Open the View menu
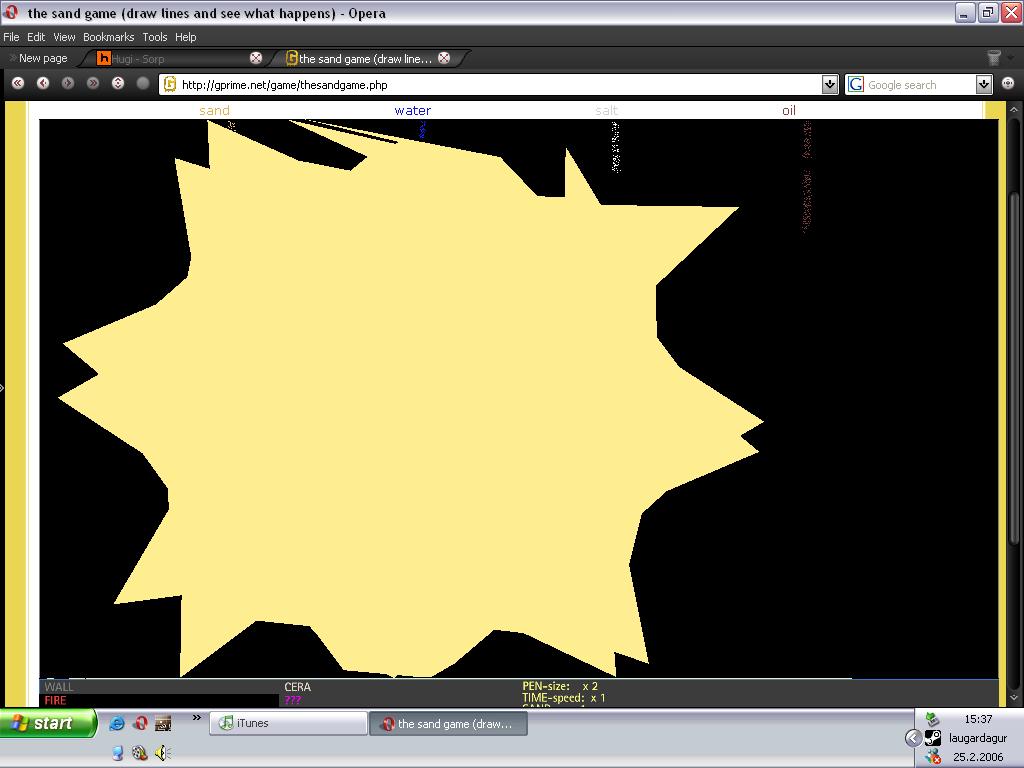This screenshot has width=1024, height=768. pyautogui.click(x=64, y=37)
